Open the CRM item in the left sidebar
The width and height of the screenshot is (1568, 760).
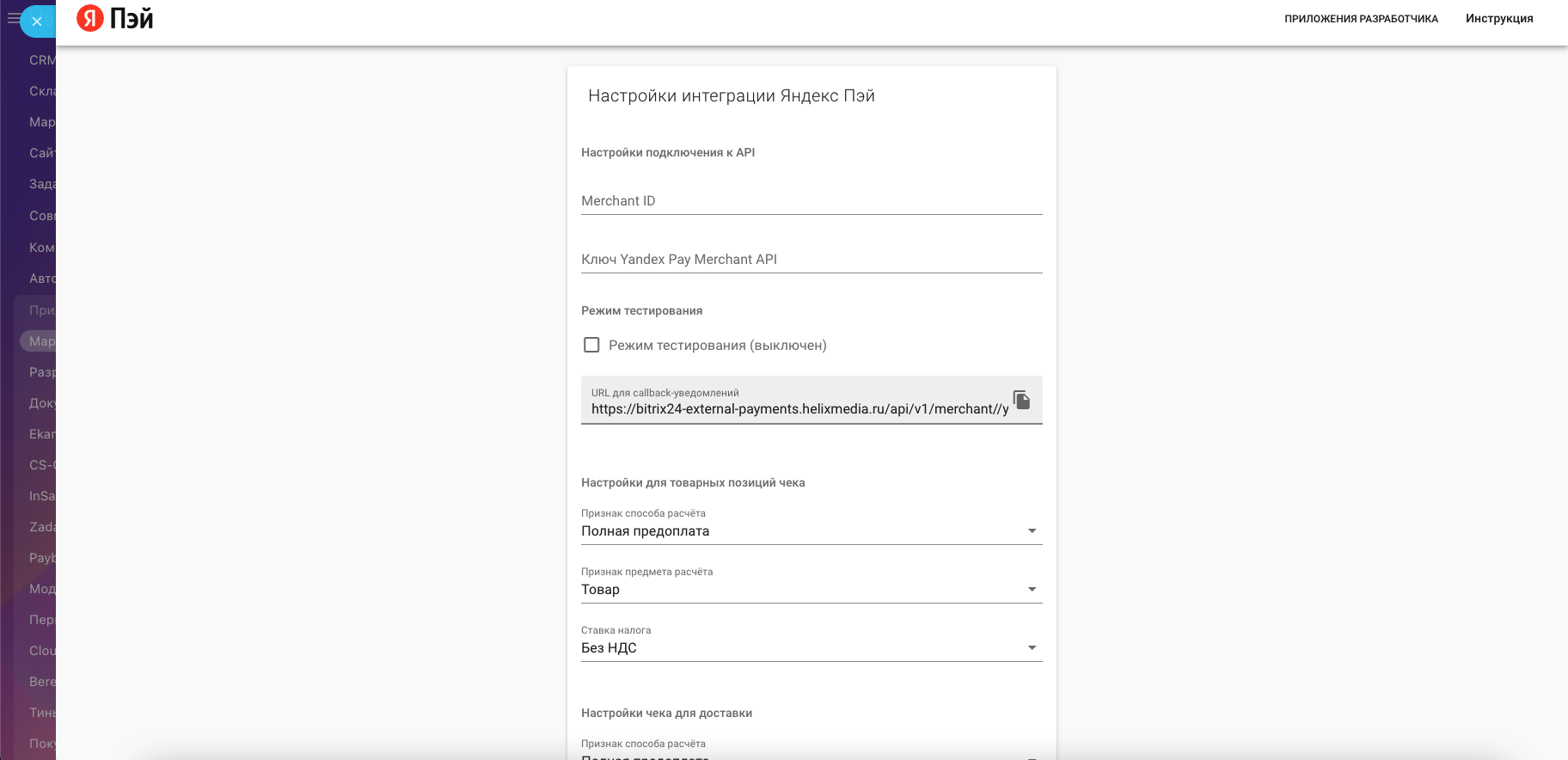pyautogui.click(x=42, y=60)
